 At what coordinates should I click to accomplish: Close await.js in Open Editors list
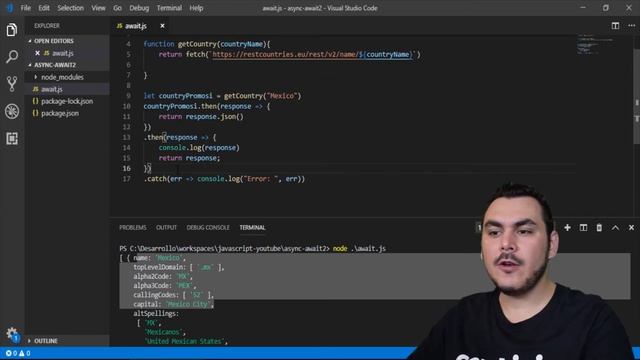point(38,53)
